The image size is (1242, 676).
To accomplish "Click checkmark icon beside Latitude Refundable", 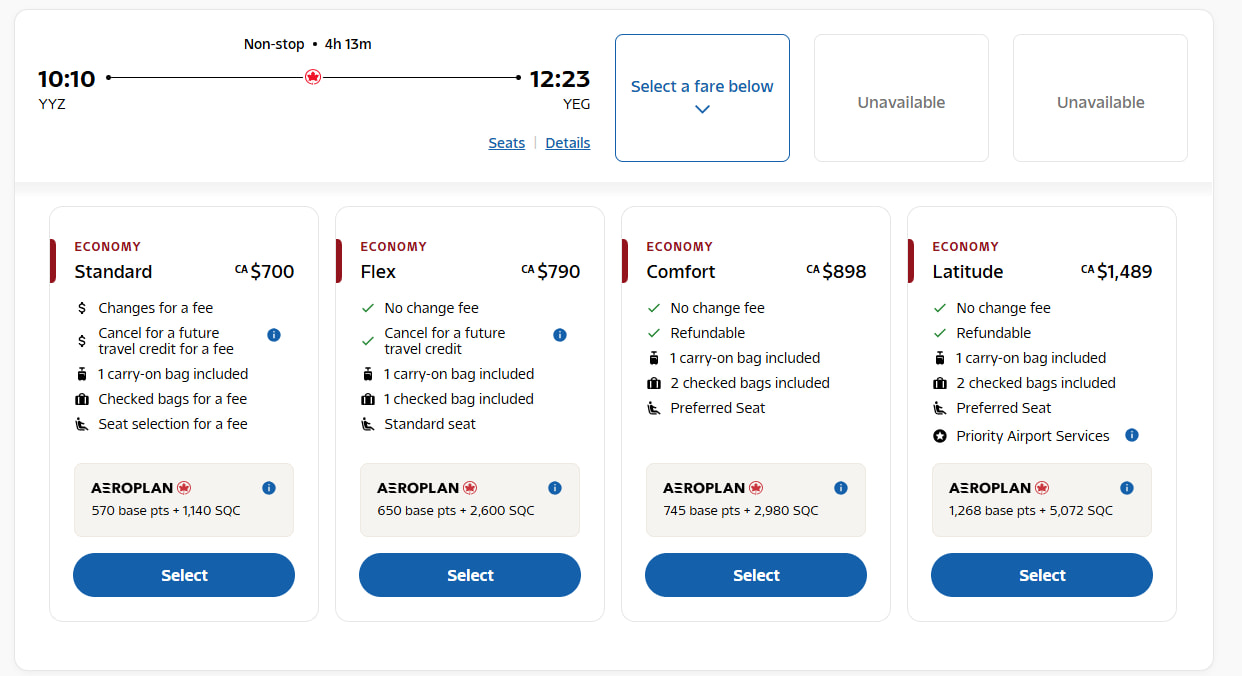I will (940, 333).
